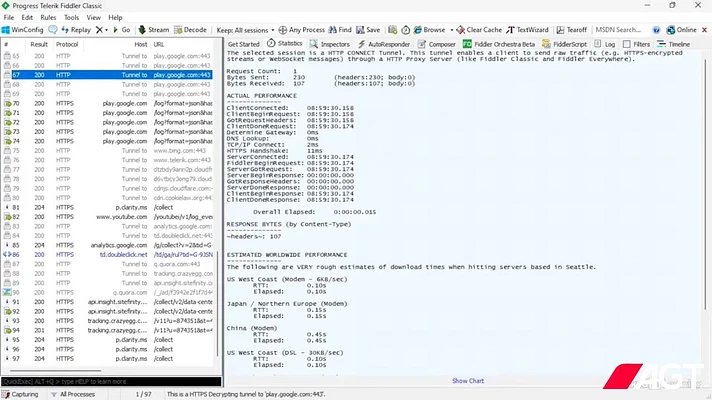Click All Processes filter in status bar
Viewport: 712px width, 400px height.
click(73, 394)
